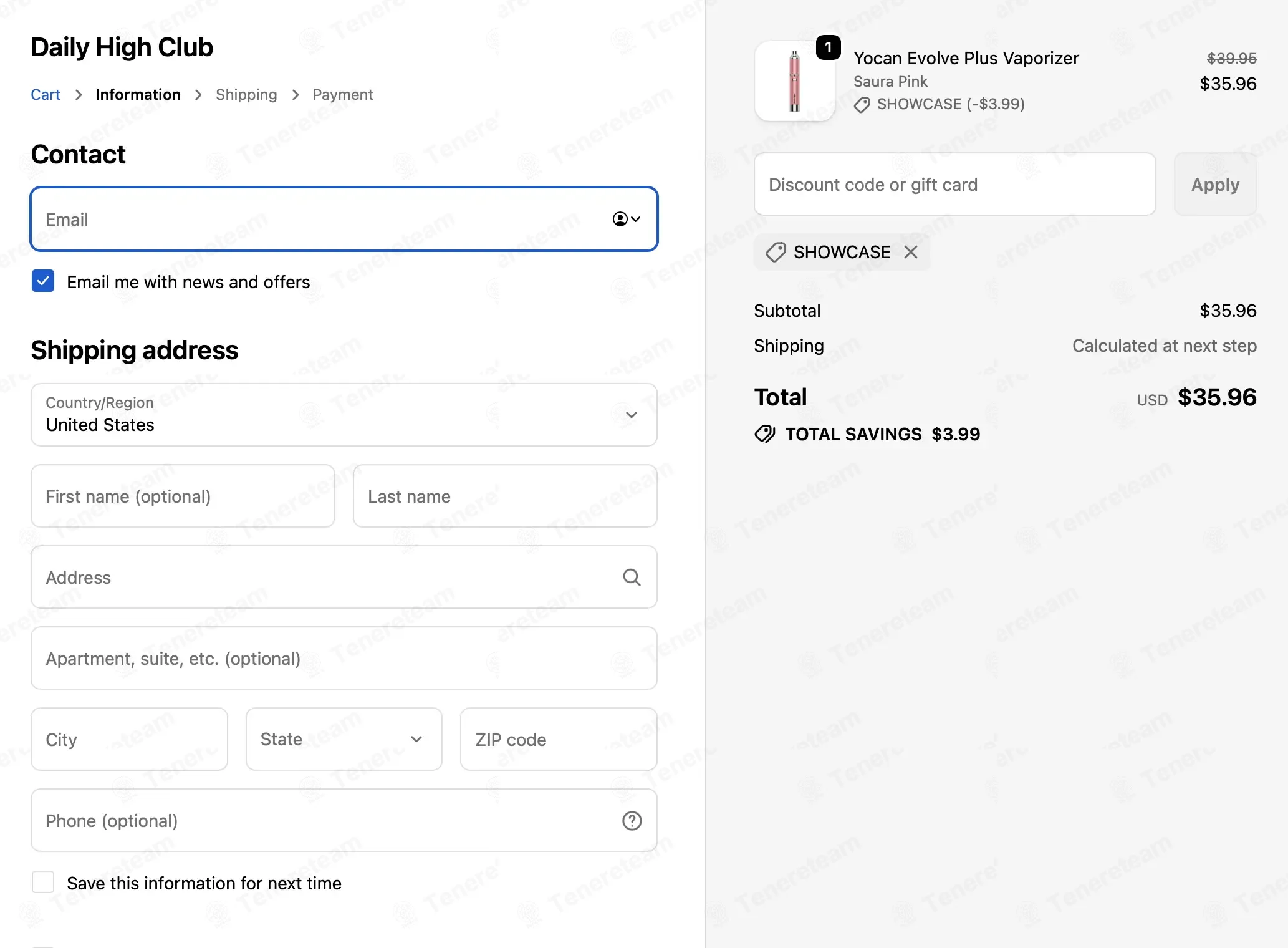The height and width of the screenshot is (948, 1288).
Task: Open the email account autofill icon
Action: pyautogui.click(x=627, y=219)
